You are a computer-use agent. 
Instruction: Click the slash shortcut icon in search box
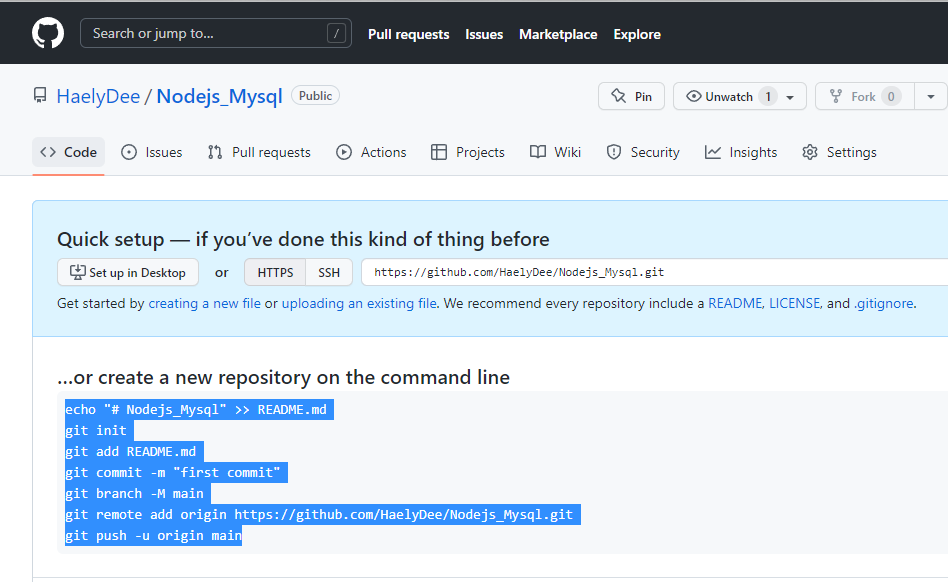pyautogui.click(x=336, y=33)
